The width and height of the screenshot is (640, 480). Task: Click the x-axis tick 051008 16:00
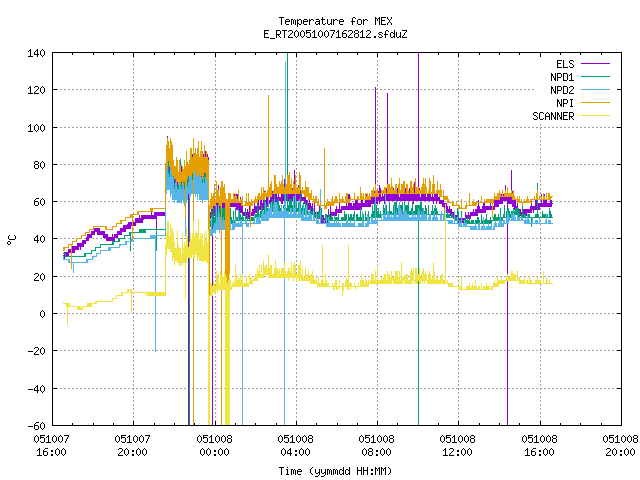[x=539, y=446]
